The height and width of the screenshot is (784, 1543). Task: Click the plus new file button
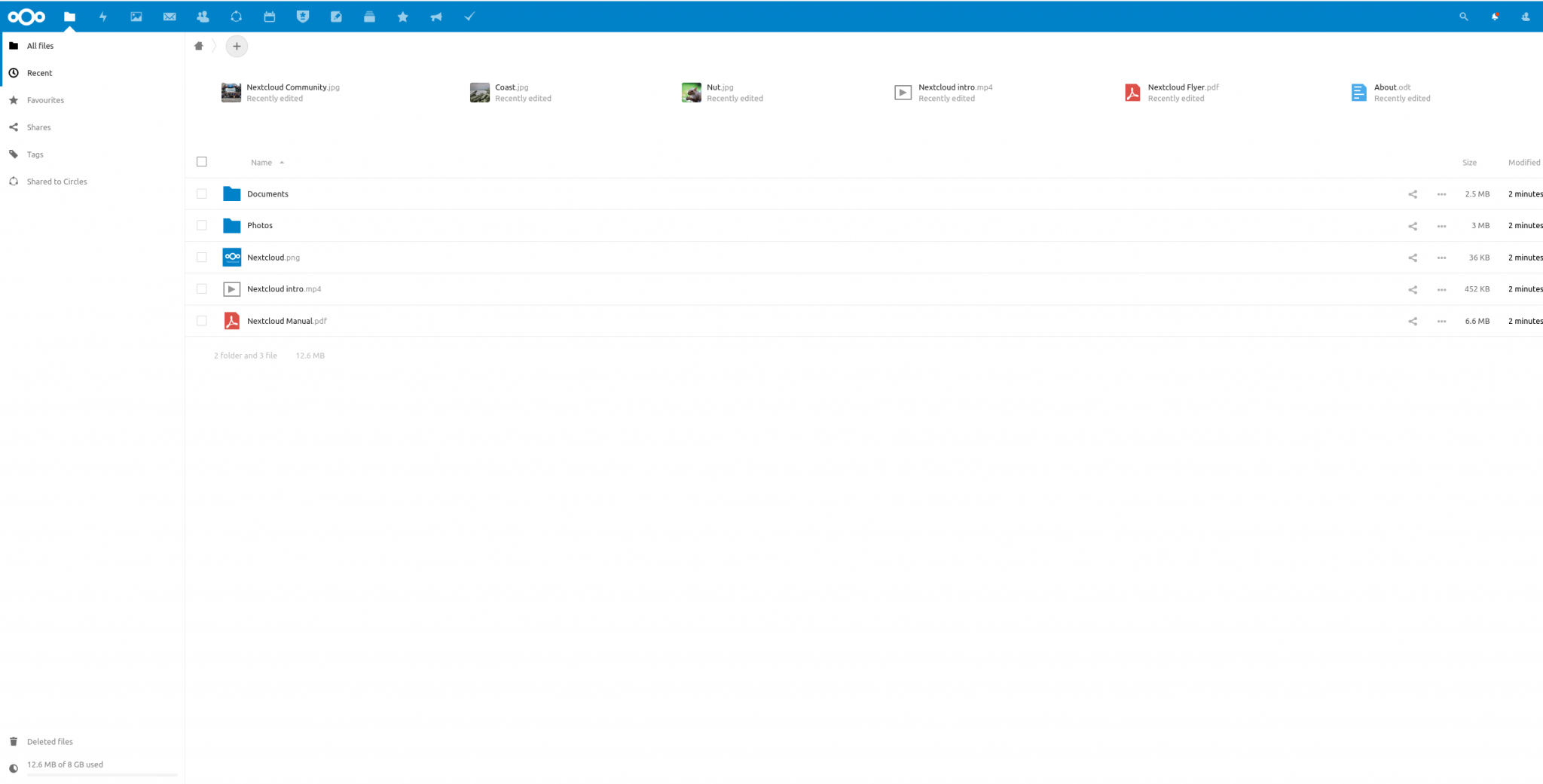tap(237, 46)
